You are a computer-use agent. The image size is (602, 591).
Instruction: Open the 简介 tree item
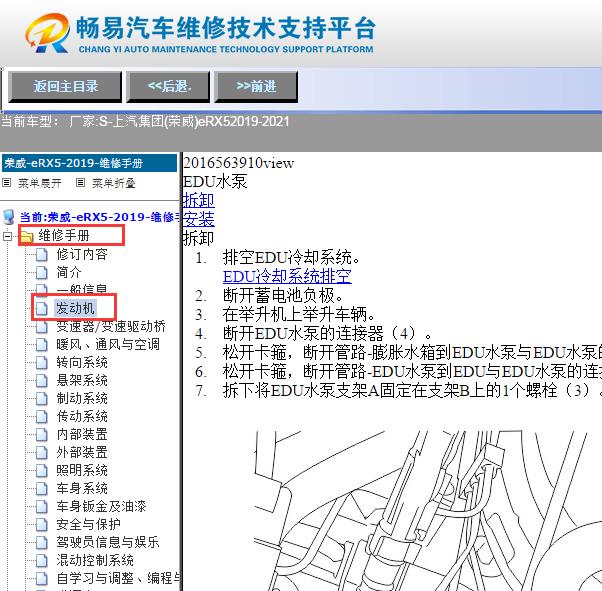click(69, 272)
